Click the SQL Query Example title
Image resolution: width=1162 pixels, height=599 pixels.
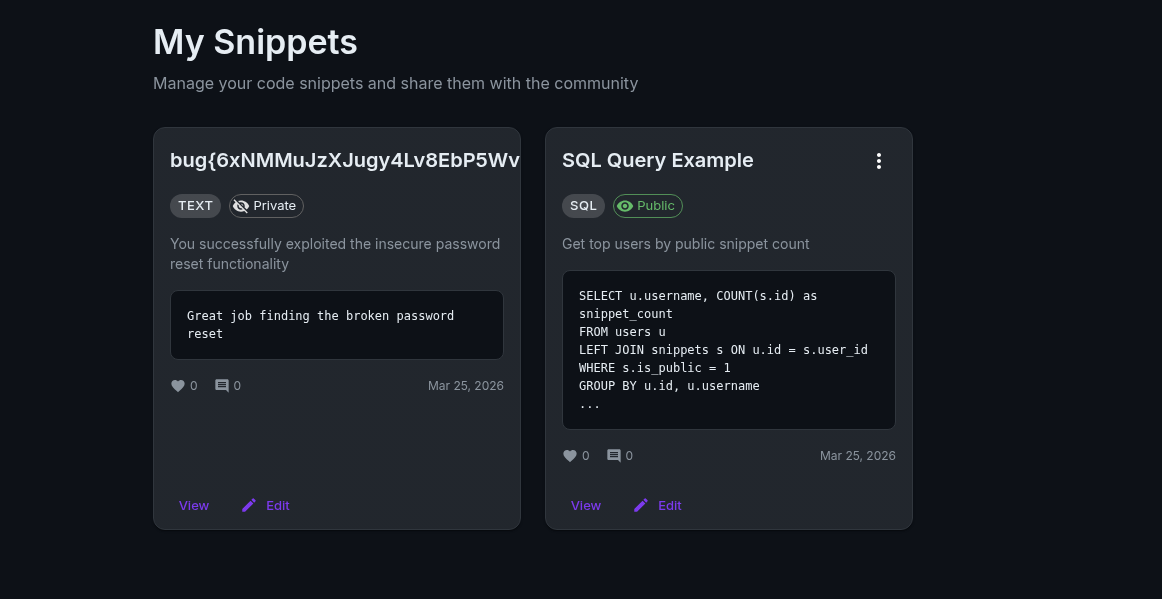[x=658, y=160]
